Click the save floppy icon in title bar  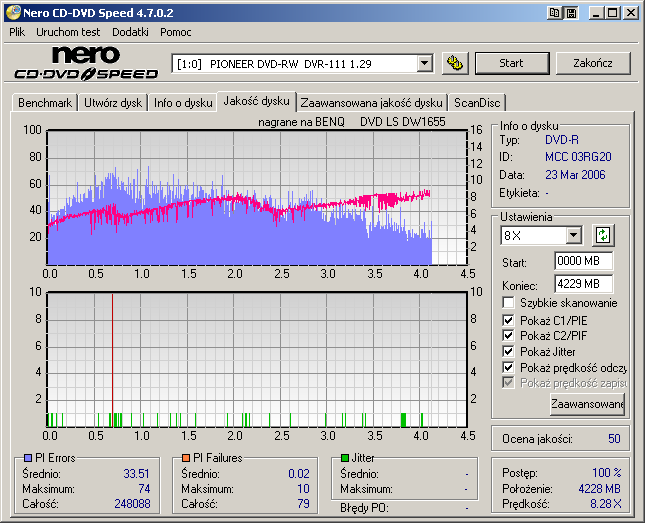(x=571, y=13)
